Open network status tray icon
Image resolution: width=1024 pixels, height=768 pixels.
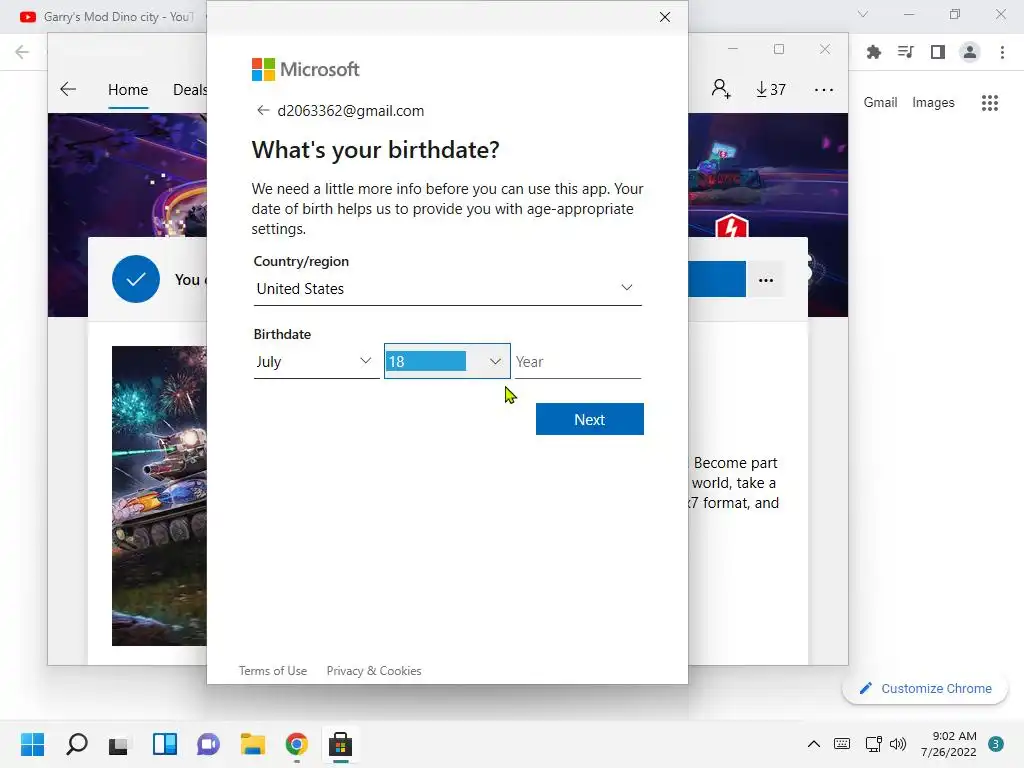click(873, 744)
